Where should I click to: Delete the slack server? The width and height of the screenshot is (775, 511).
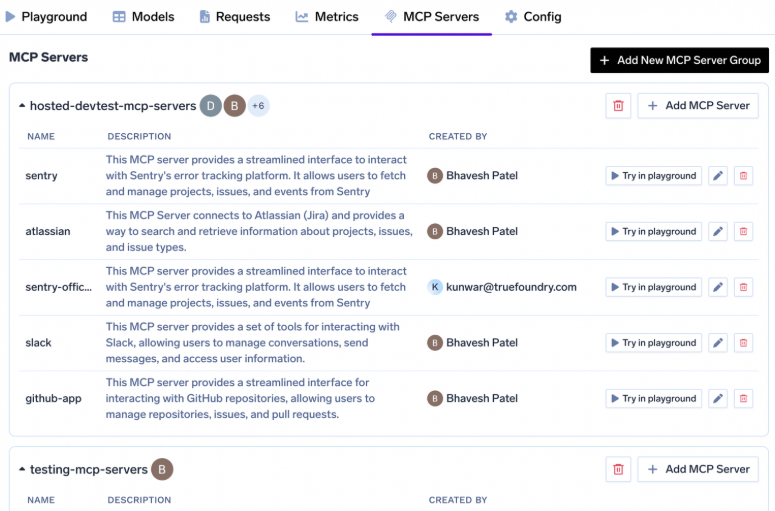tap(743, 343)
